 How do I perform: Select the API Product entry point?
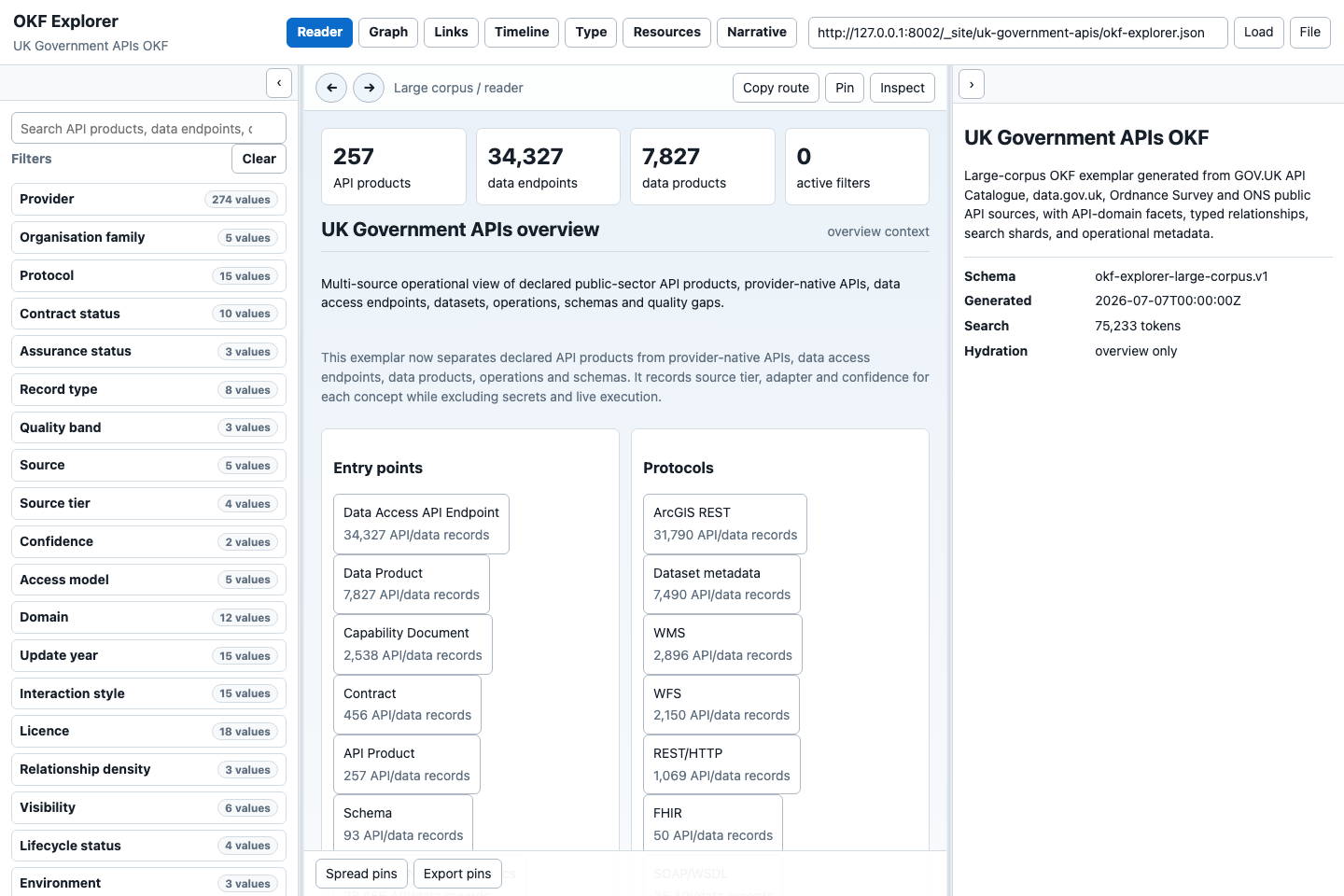point(407,764)
